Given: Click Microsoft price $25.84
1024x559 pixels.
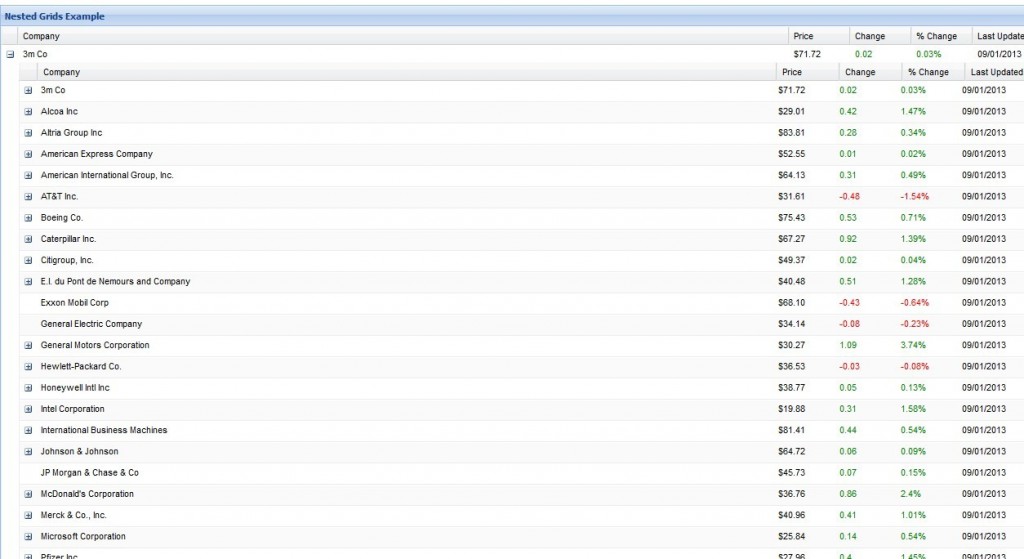Looking at the screenshot, I should coord(792,536).
